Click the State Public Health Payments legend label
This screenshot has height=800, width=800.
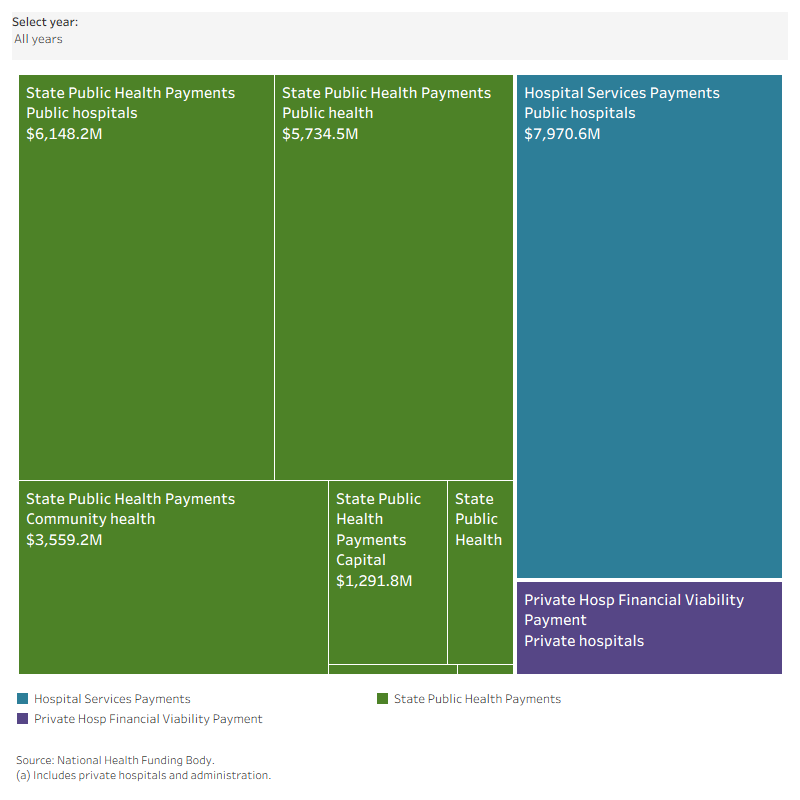[x=477, y=699]
